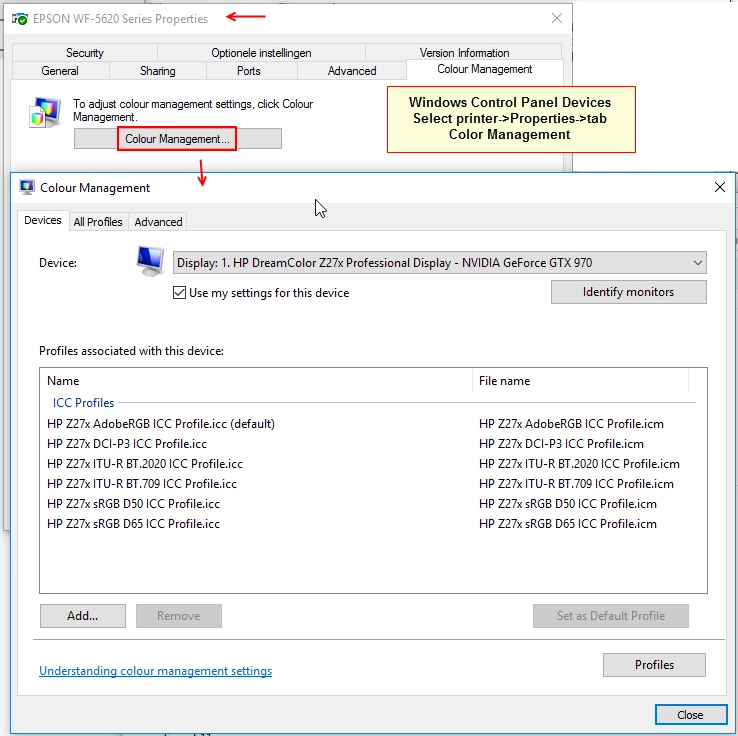The height and width of the screenshot is (736, 738).
Task: Click the EPSON printer icon in the title bar
Action: (20, 19)
